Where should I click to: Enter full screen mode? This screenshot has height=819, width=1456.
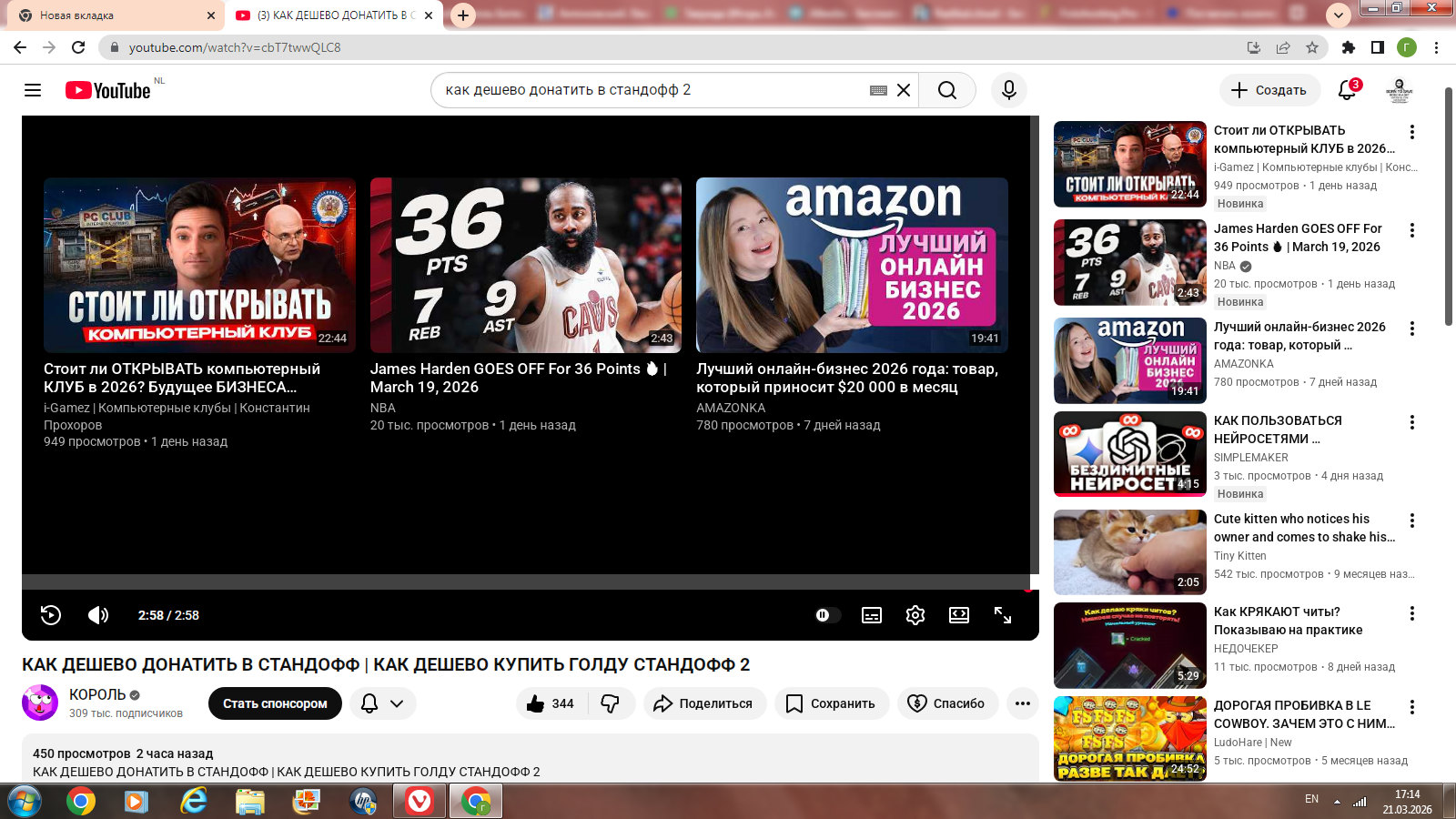(1003, 615)
